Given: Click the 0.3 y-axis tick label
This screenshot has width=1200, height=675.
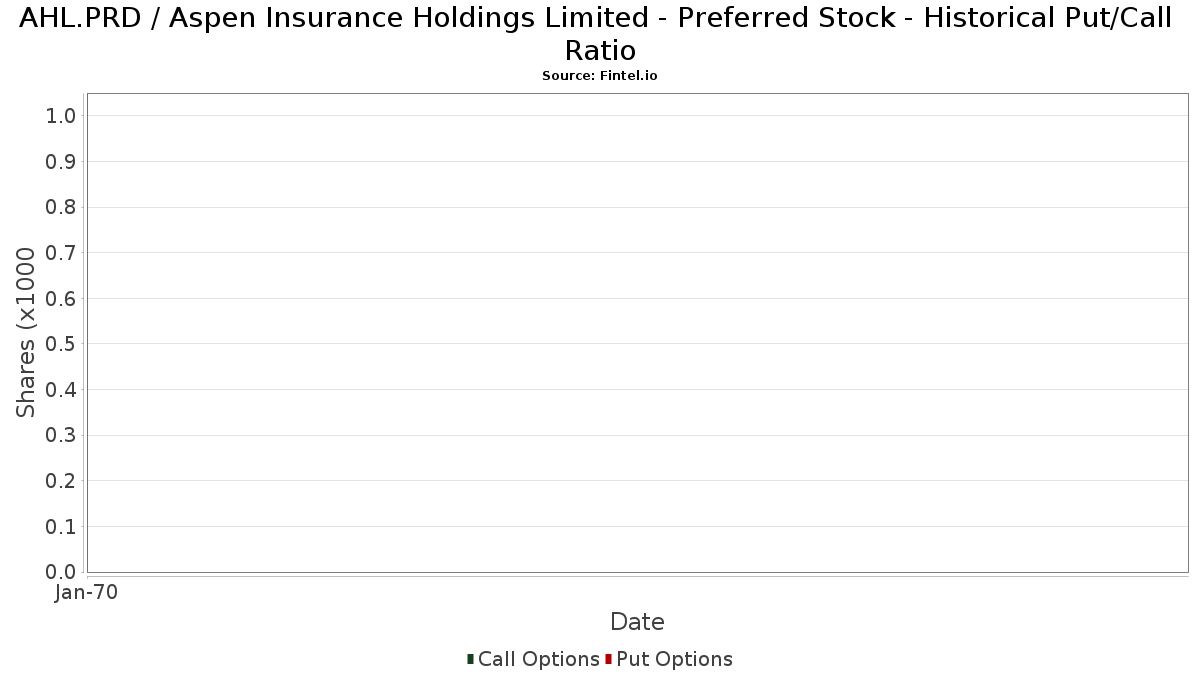Looking at the screenshot, I should point(61,435).
